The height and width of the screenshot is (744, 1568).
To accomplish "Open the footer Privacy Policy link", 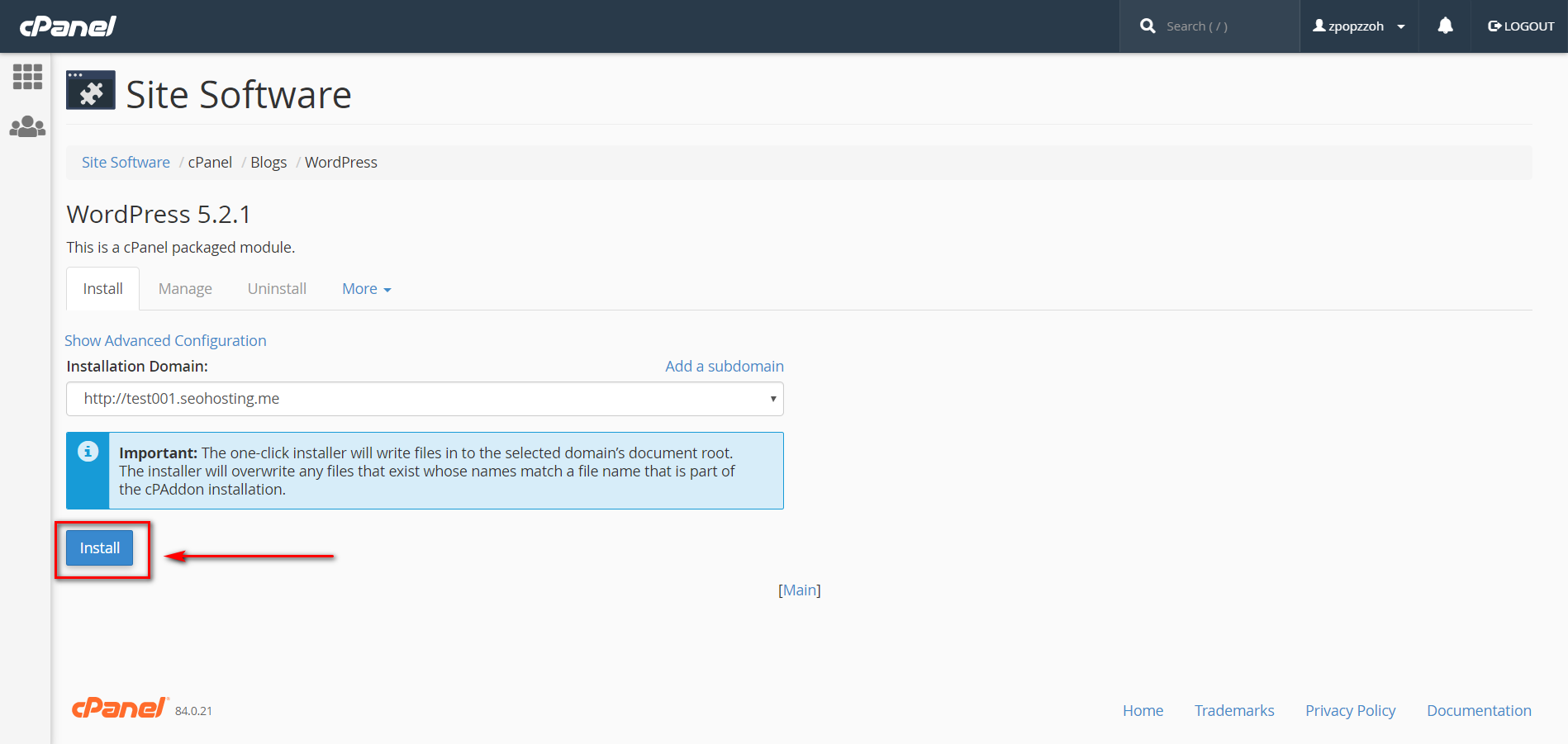I will click(x=1350, y=711).
